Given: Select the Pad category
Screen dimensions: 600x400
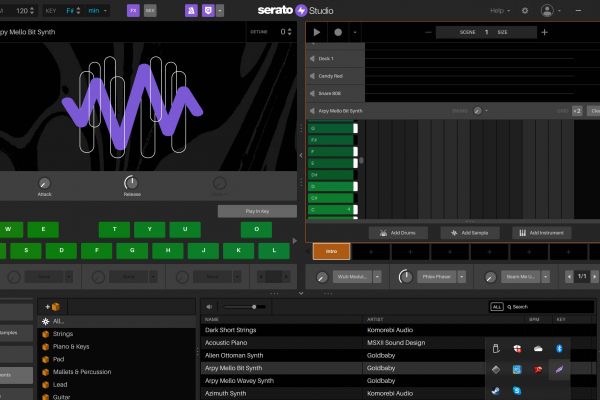Looking at the screenshot, I should click(117, 359).
